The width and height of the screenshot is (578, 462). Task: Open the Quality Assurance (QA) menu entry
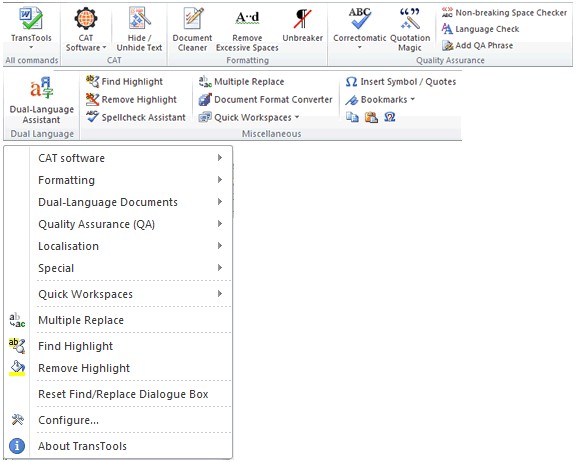[x=118, y=224]
